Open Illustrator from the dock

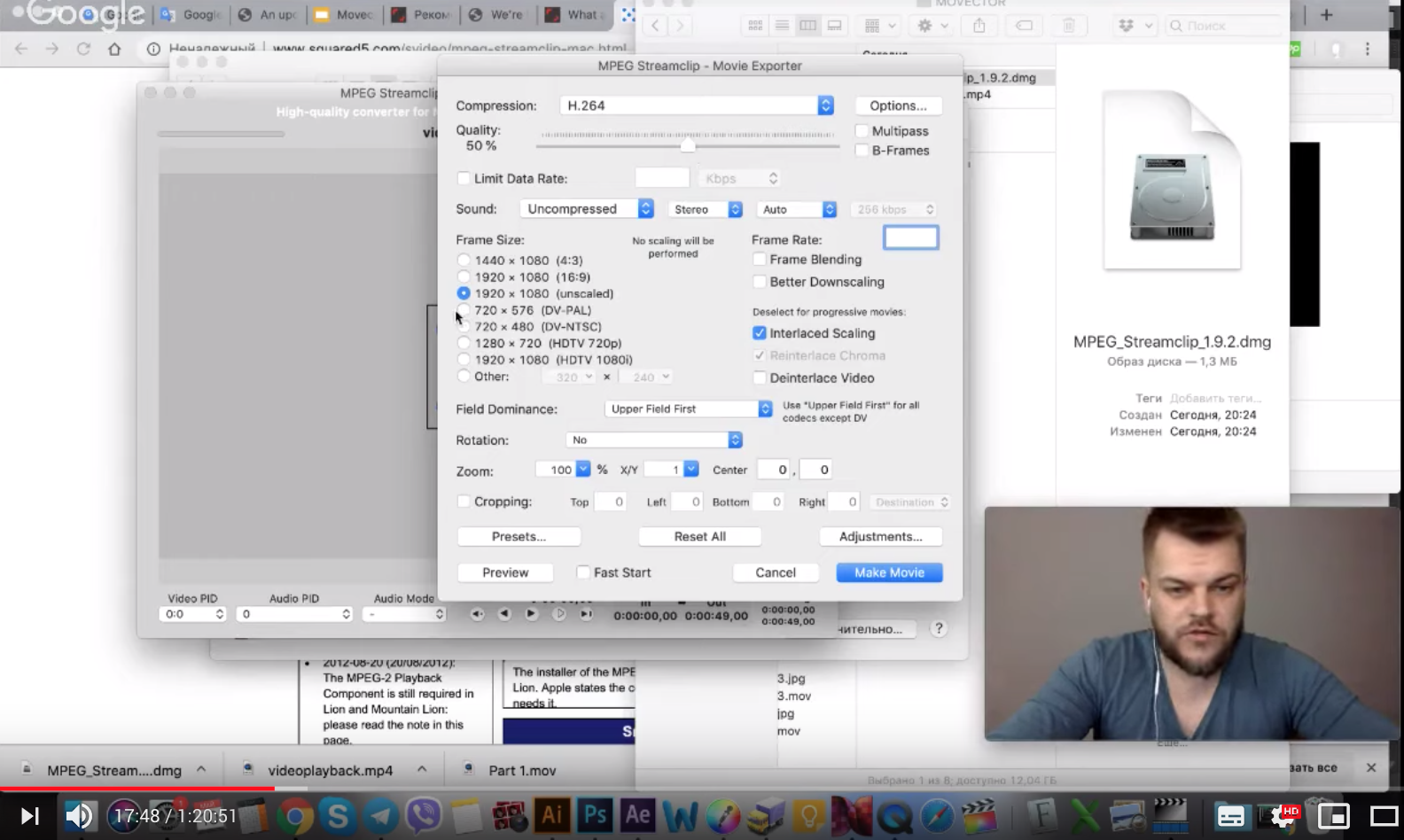click(551, 814)
